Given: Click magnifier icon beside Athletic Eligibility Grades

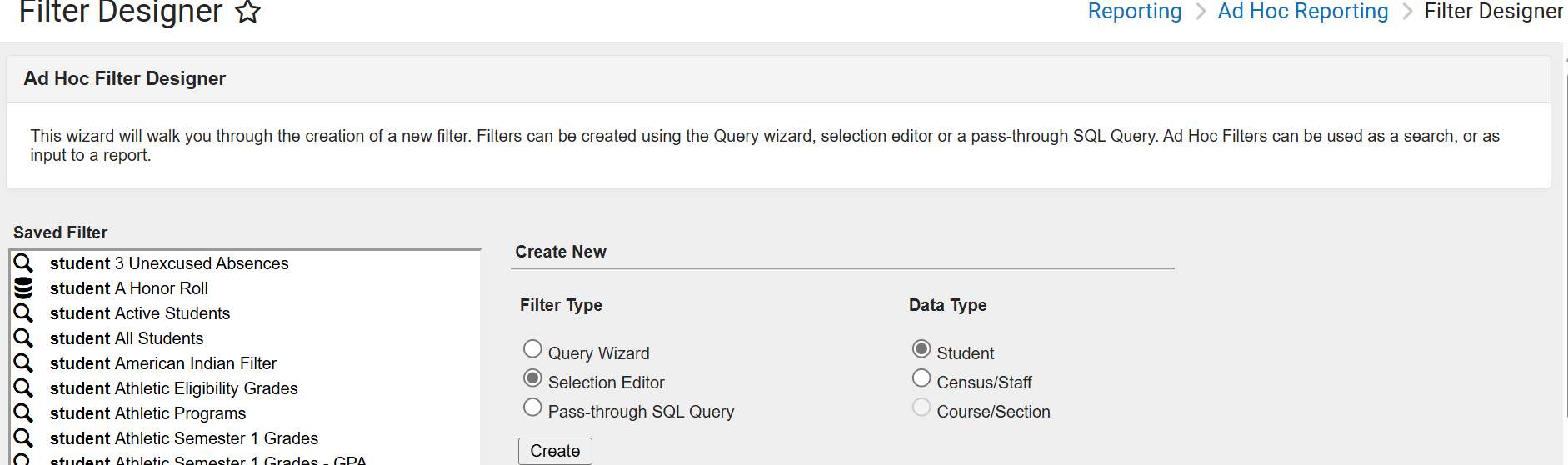Looking at the screenshot, I should click(x=23, y=388).
